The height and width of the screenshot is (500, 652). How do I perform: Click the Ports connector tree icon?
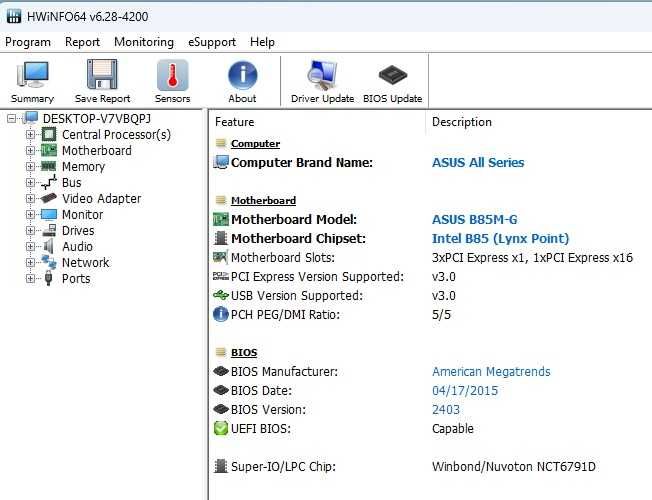[x=48, y=278]
